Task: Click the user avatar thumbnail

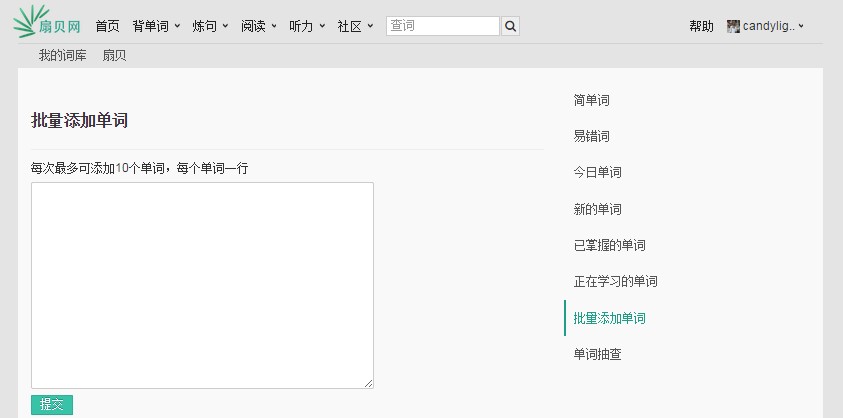Action: (733, 26)
